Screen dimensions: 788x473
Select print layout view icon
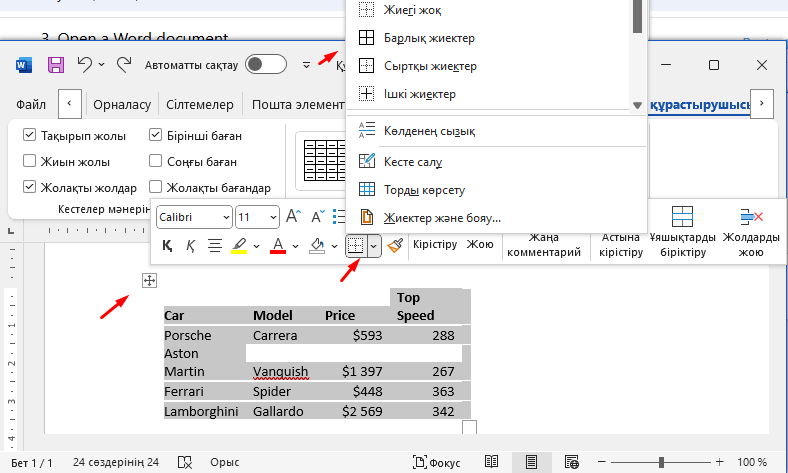(531, 462)
